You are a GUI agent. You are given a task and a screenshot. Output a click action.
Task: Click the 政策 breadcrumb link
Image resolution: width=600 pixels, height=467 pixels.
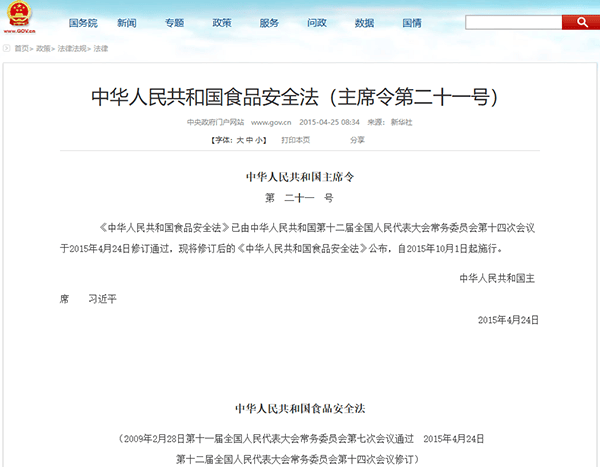[x=44, y=47]
